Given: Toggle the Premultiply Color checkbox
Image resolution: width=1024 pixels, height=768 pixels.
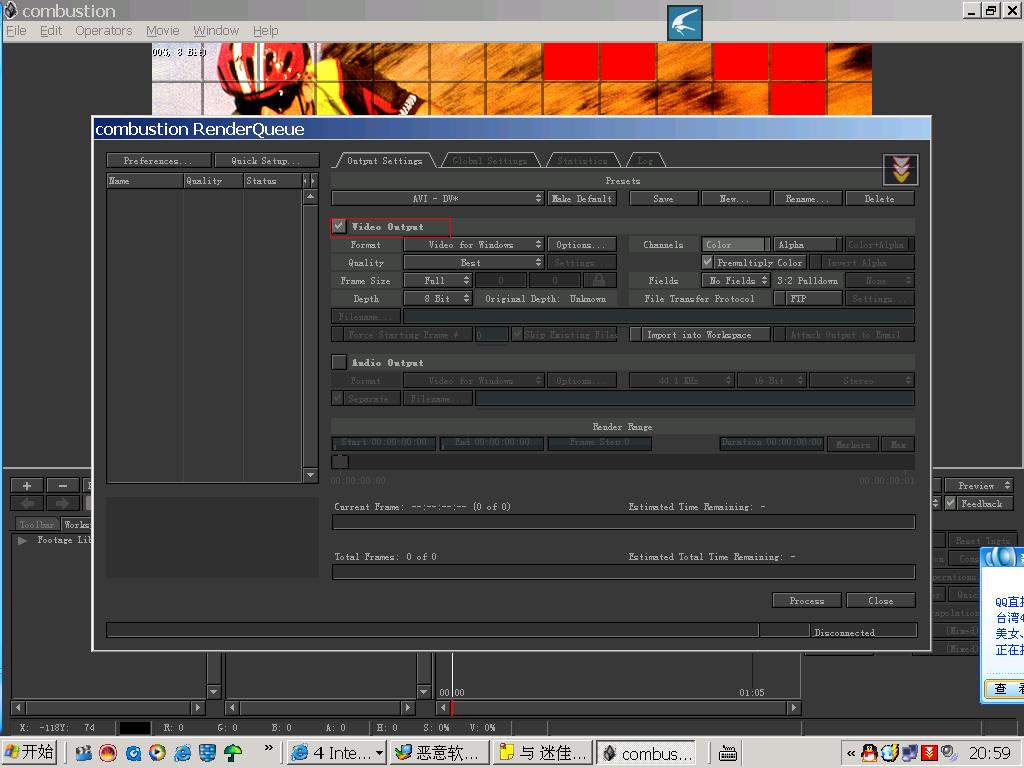Looking at the screenshot, I should (x=707, y=262).
